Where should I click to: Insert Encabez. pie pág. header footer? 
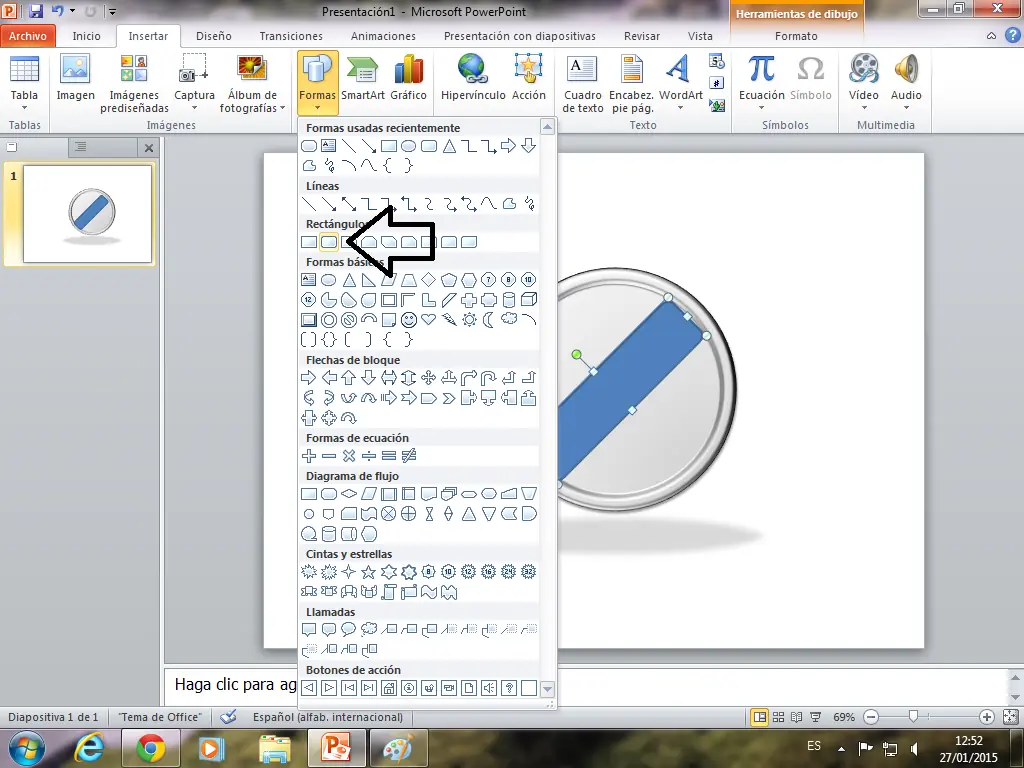tap(632, 83)
